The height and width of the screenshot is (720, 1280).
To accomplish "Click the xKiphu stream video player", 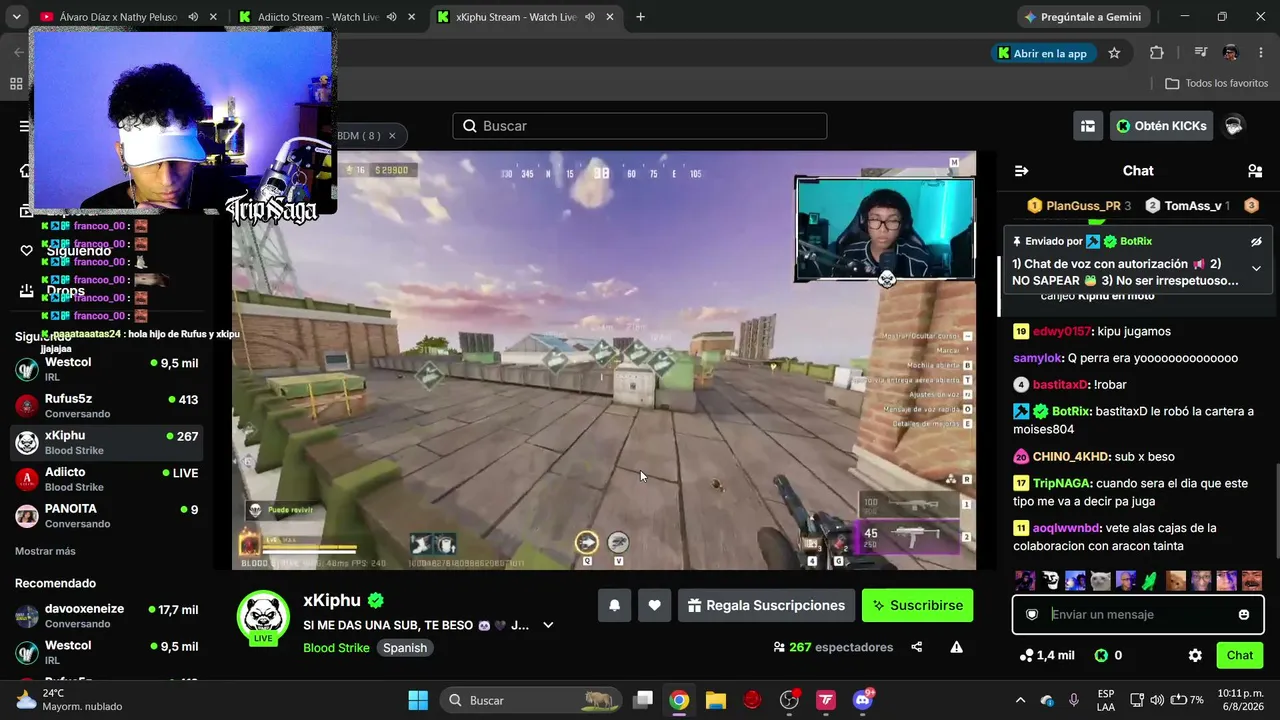I will click(604, 360).
